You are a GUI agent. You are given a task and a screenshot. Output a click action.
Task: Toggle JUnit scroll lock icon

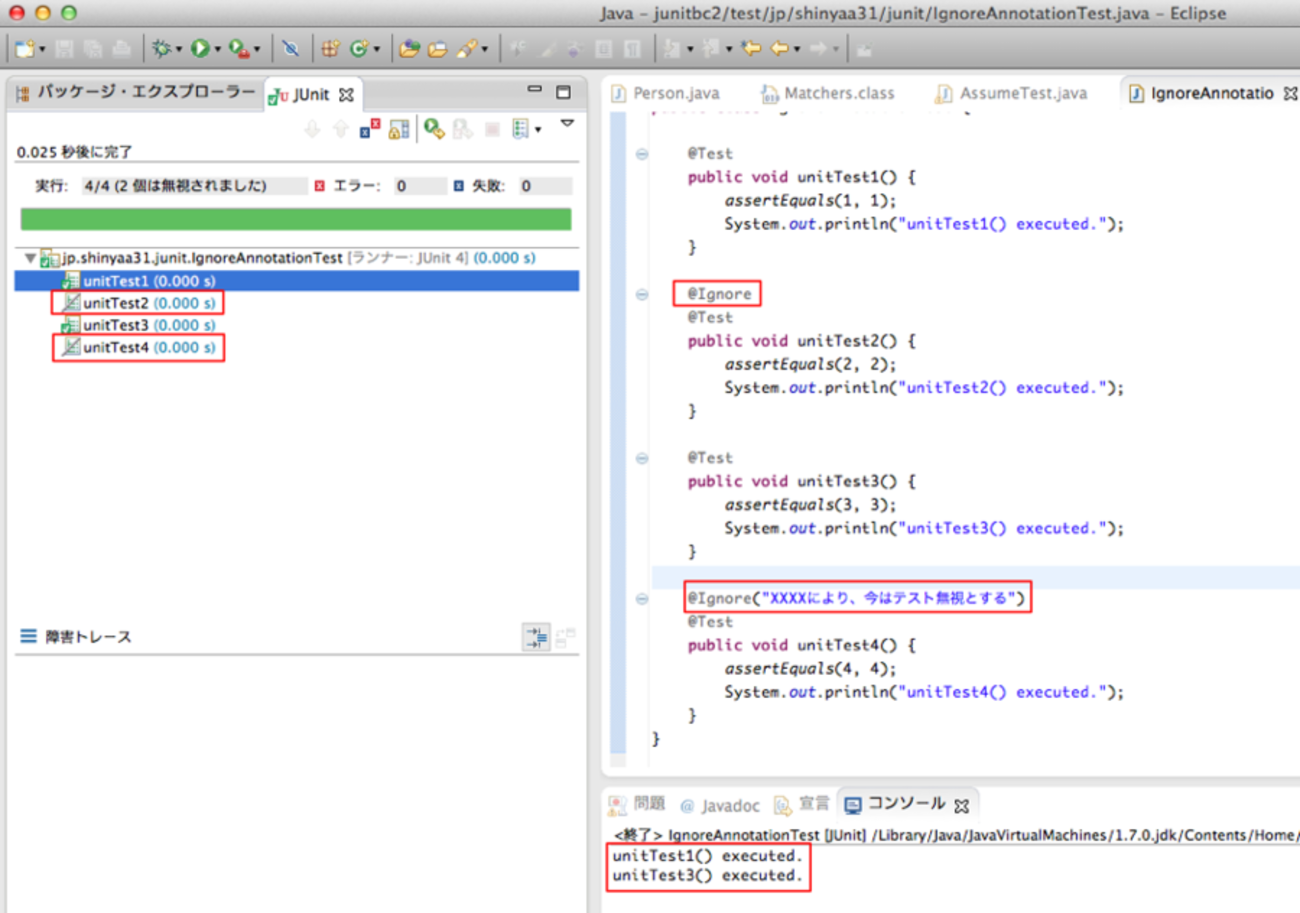click(399, 129)
